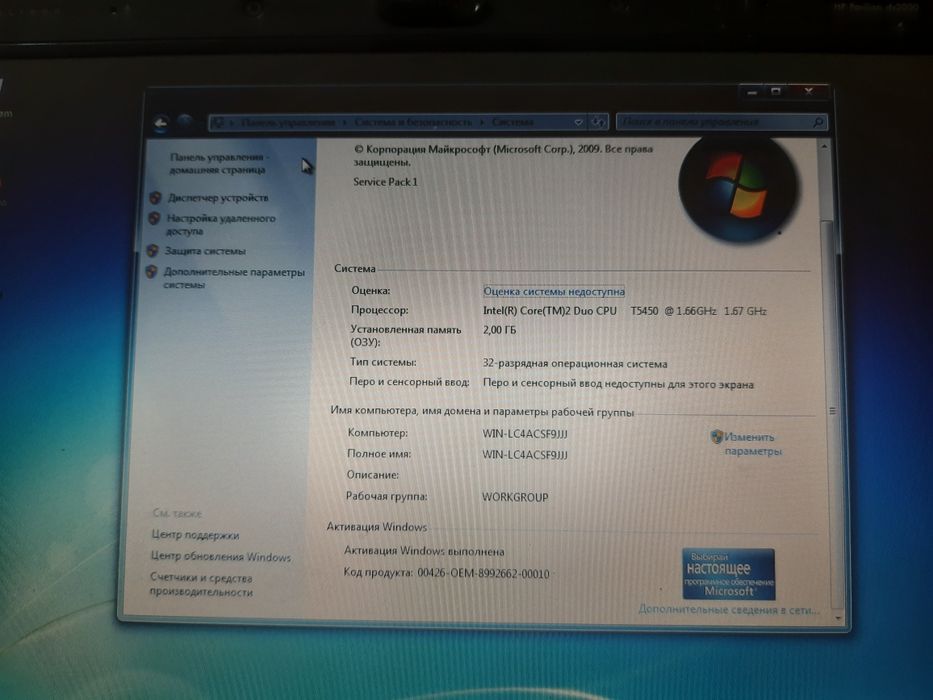Click the scrollbar up arrow

[x=824, y=145]
